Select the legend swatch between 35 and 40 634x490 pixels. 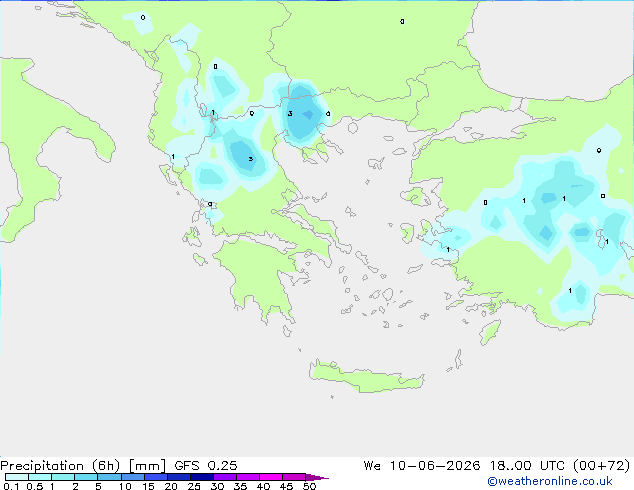(x=248, y=477)
